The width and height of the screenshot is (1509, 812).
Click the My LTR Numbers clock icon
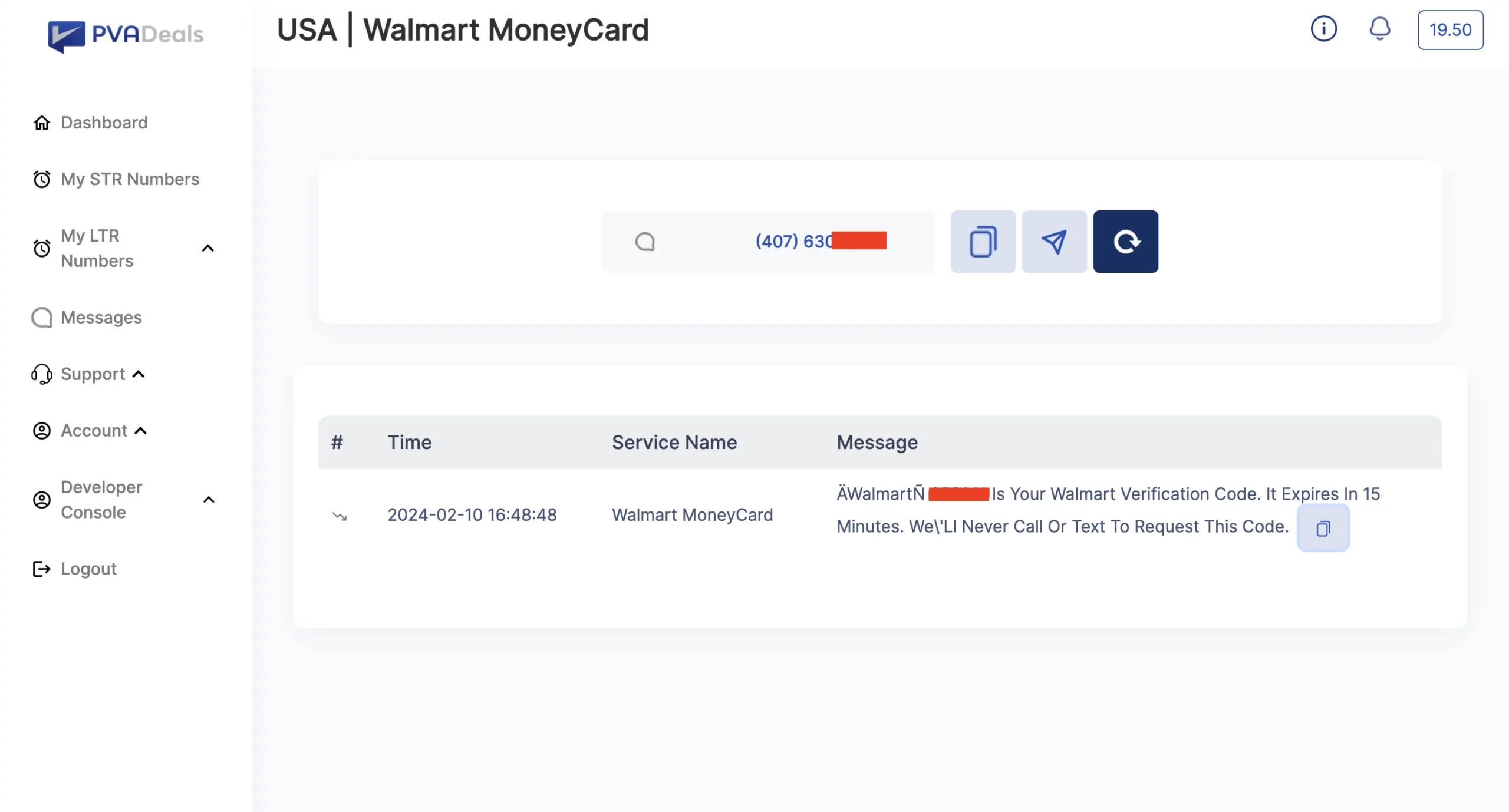pos(42,248)
